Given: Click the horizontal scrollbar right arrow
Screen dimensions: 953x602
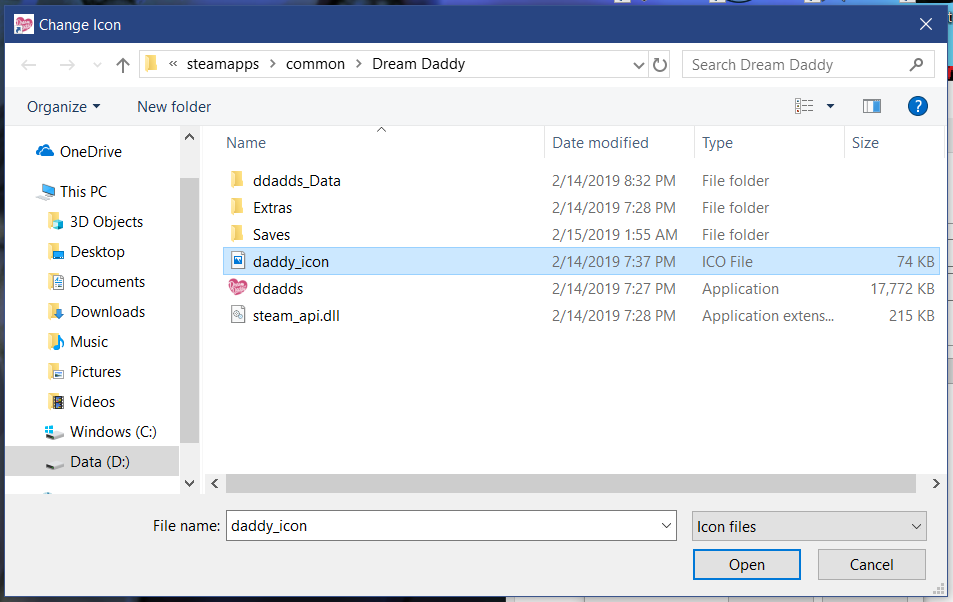Looking at the screenshot, I should tap(935, 483).
